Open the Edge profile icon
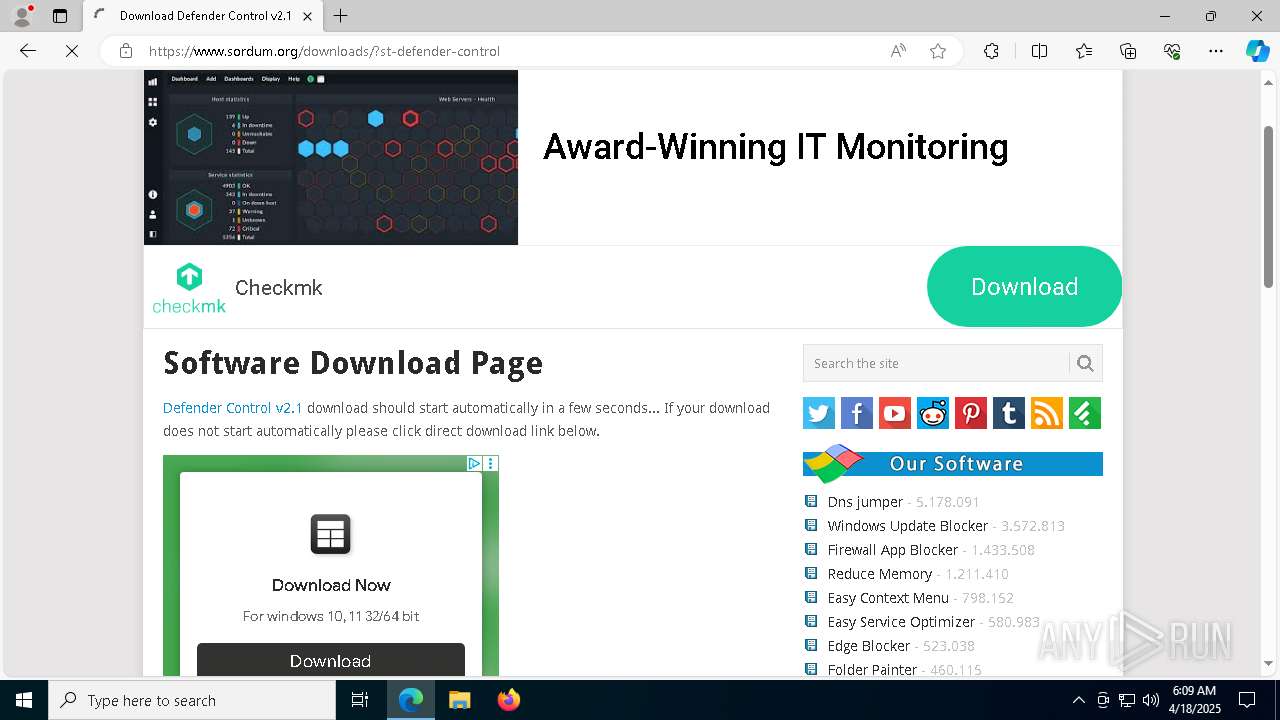1280x720 pixels. [x=22, y=16]
